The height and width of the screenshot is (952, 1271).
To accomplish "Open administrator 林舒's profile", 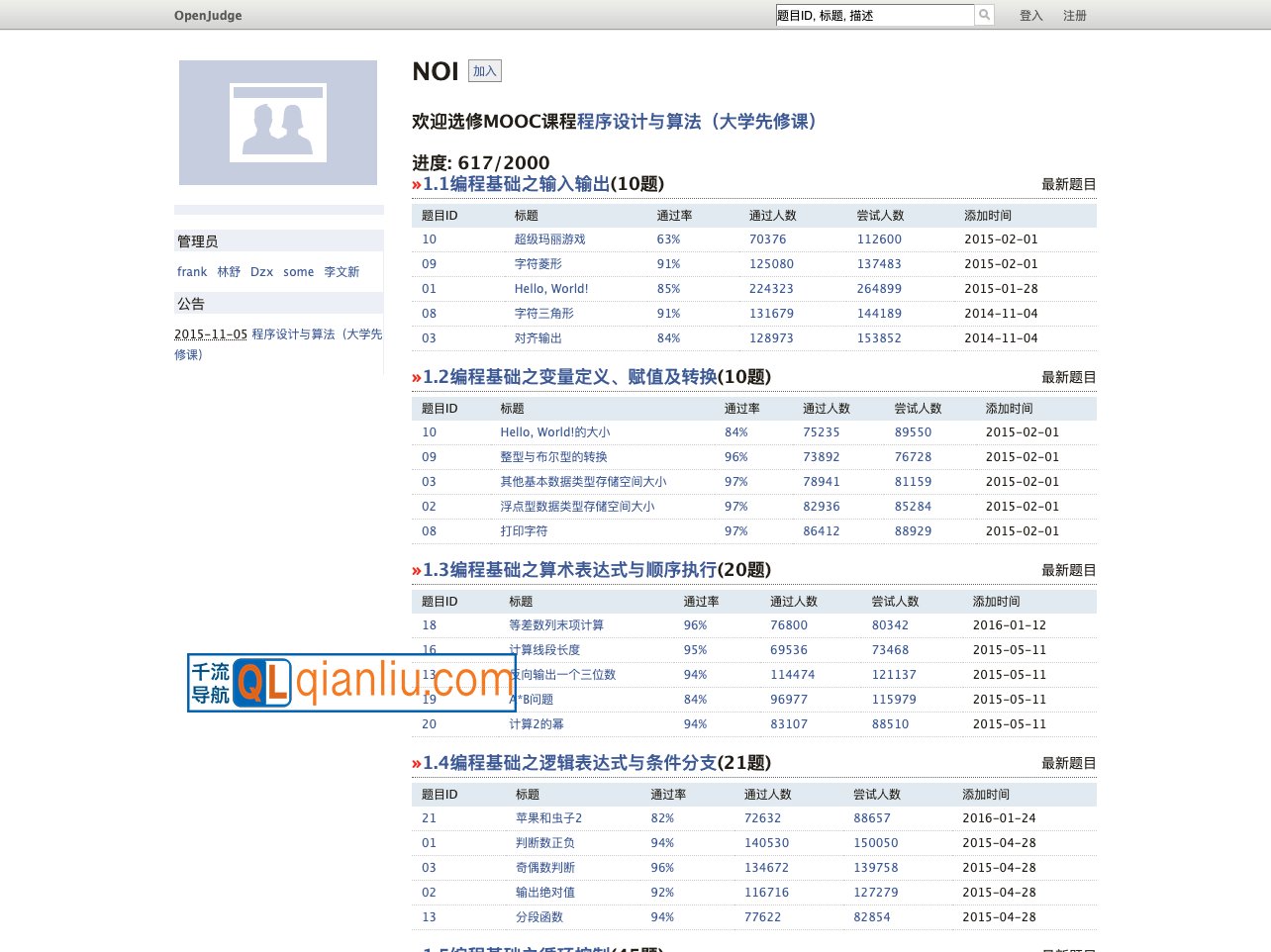I will [229, 271].
